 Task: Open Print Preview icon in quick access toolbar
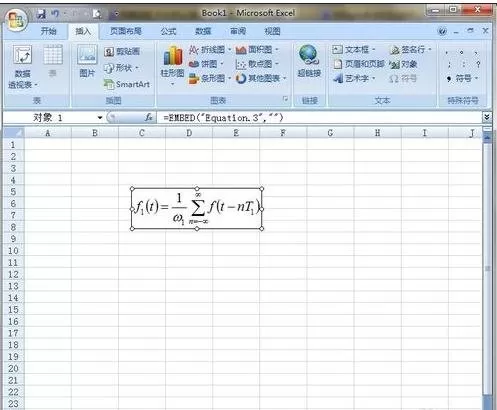(x=97, y=14)
